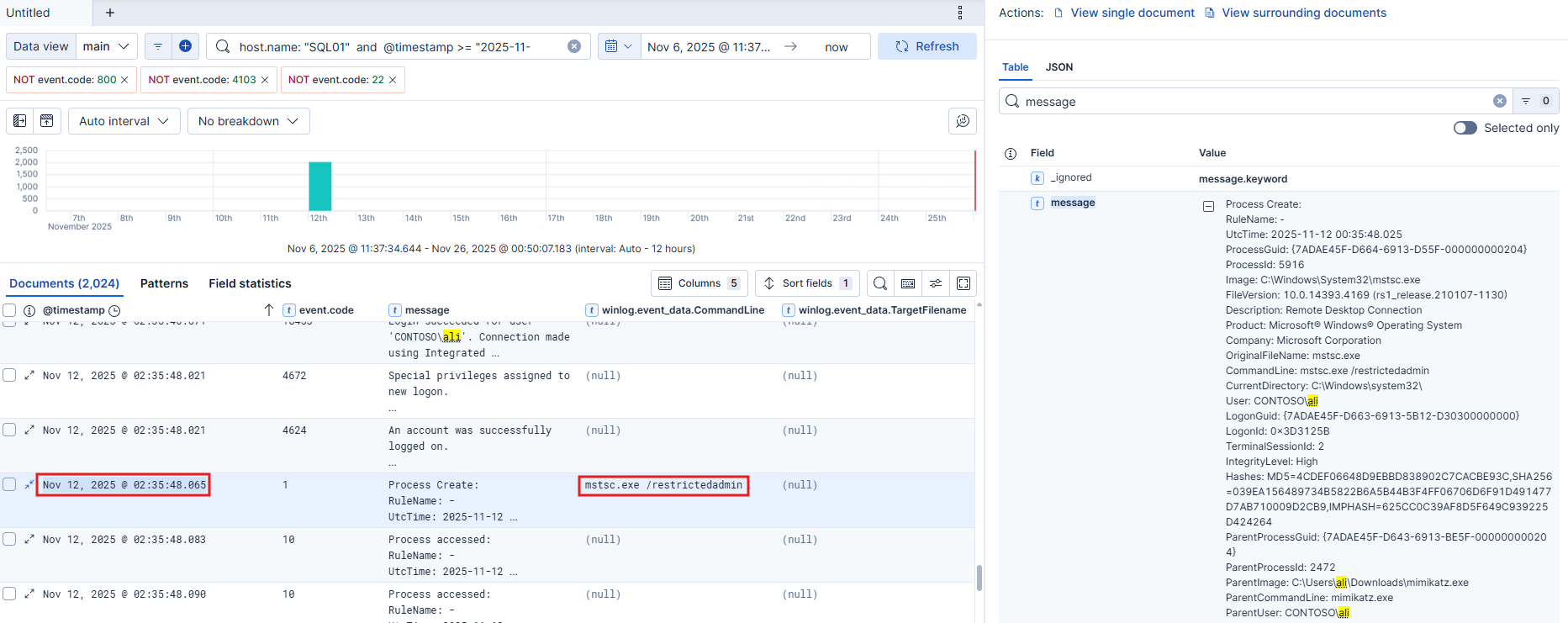The image size is (1568, 623).
Task: Open the Auto interval dropdown
Action: (x=124, y=121)
